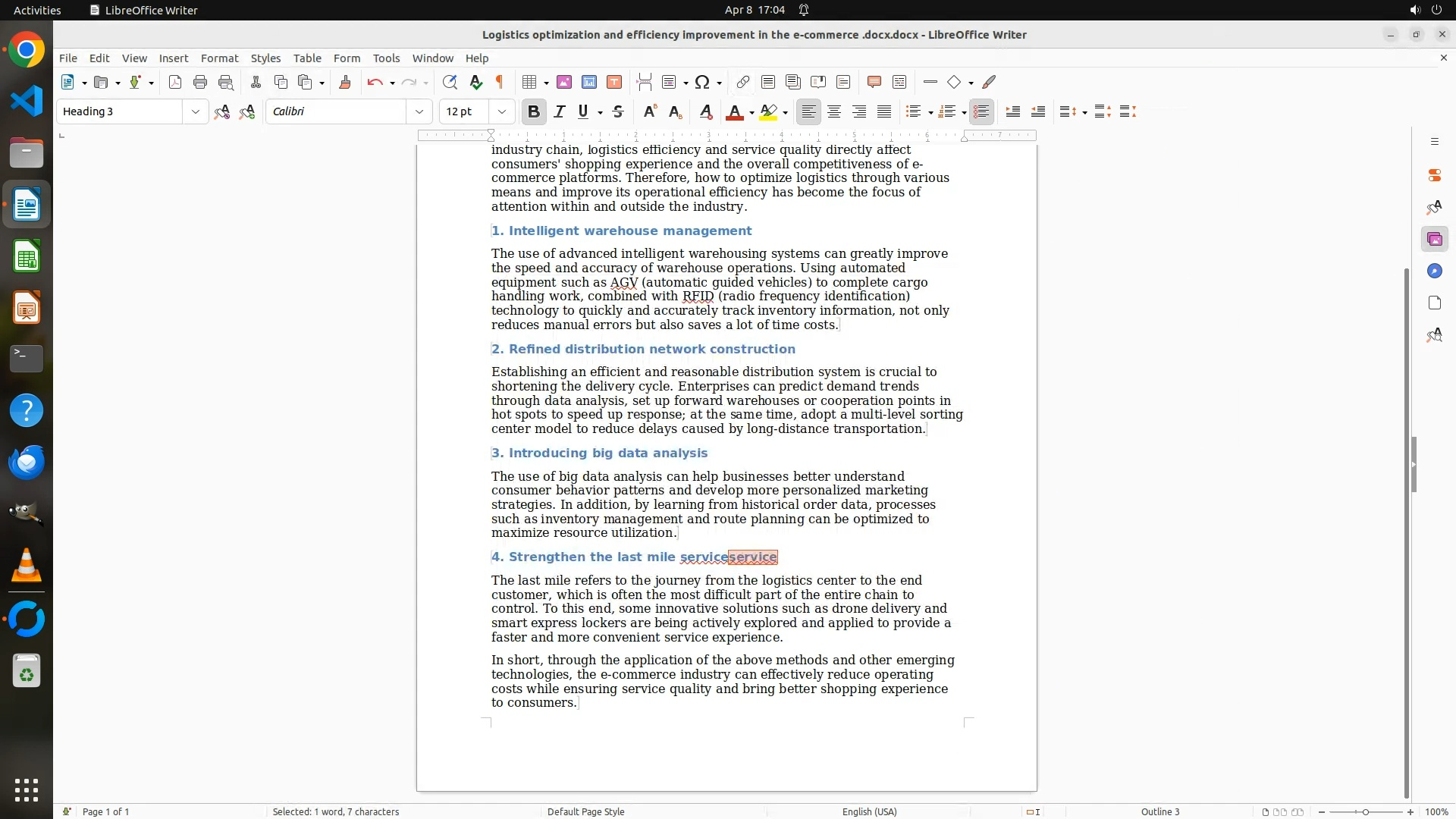The height and width of the screenshot is (819, 1456).
Task: Click the Insert Image icon
Action: pos(564,83)
